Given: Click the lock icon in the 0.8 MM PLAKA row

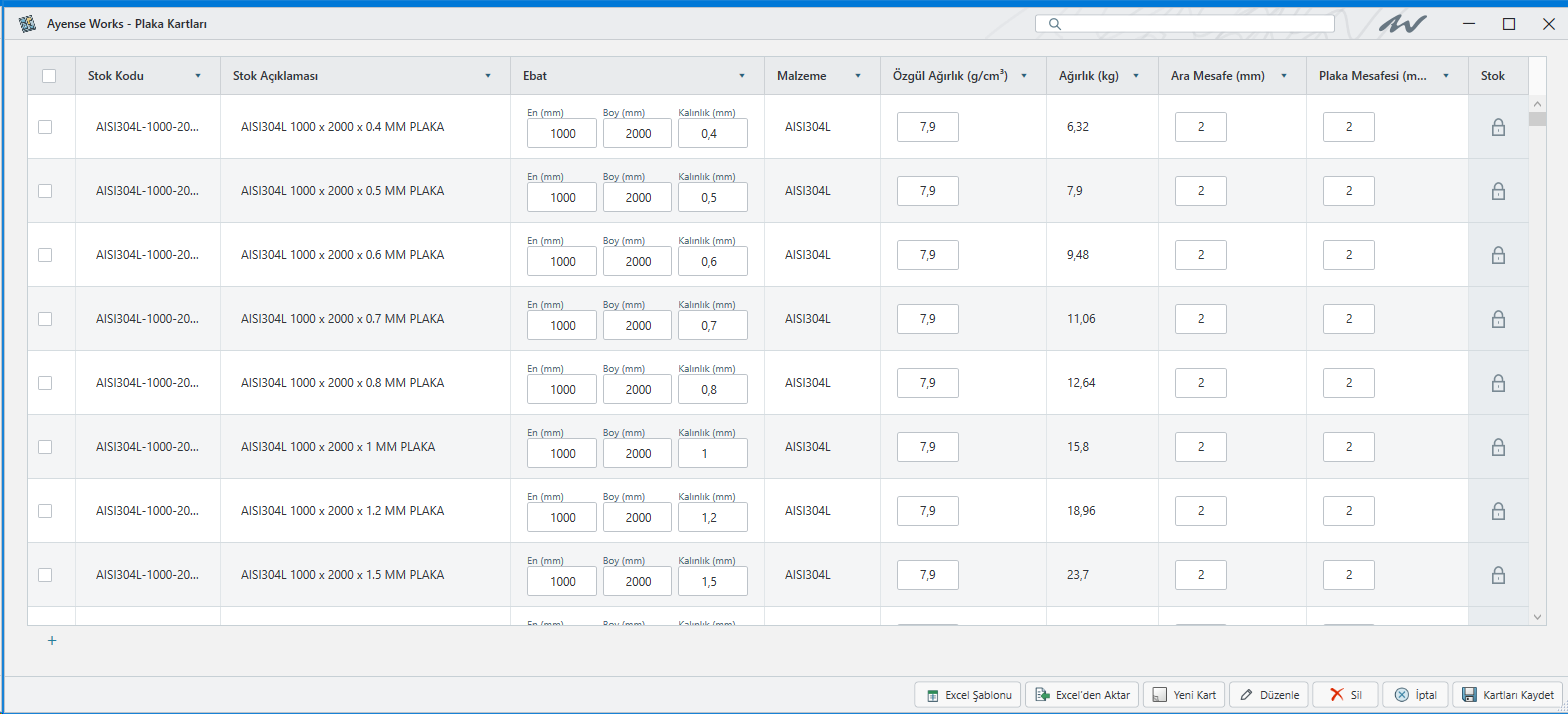Looking at the screenshot, I should (1498, 383).
